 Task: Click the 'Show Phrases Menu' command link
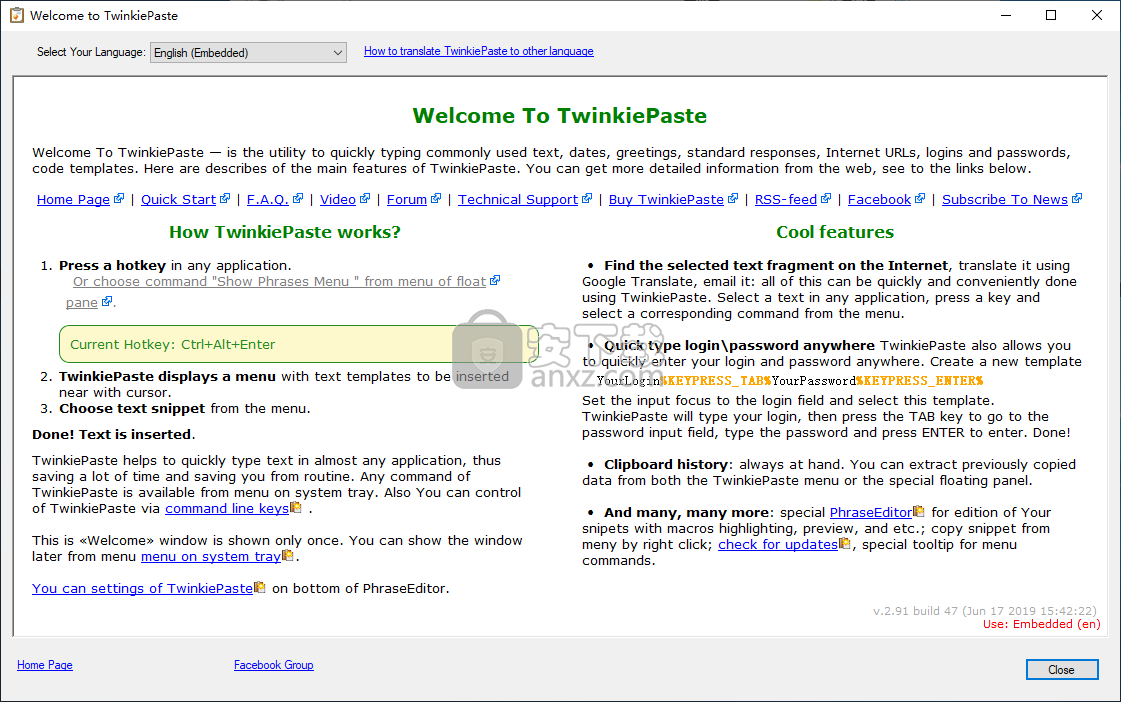pyautogui.click(x=280, y=282)
